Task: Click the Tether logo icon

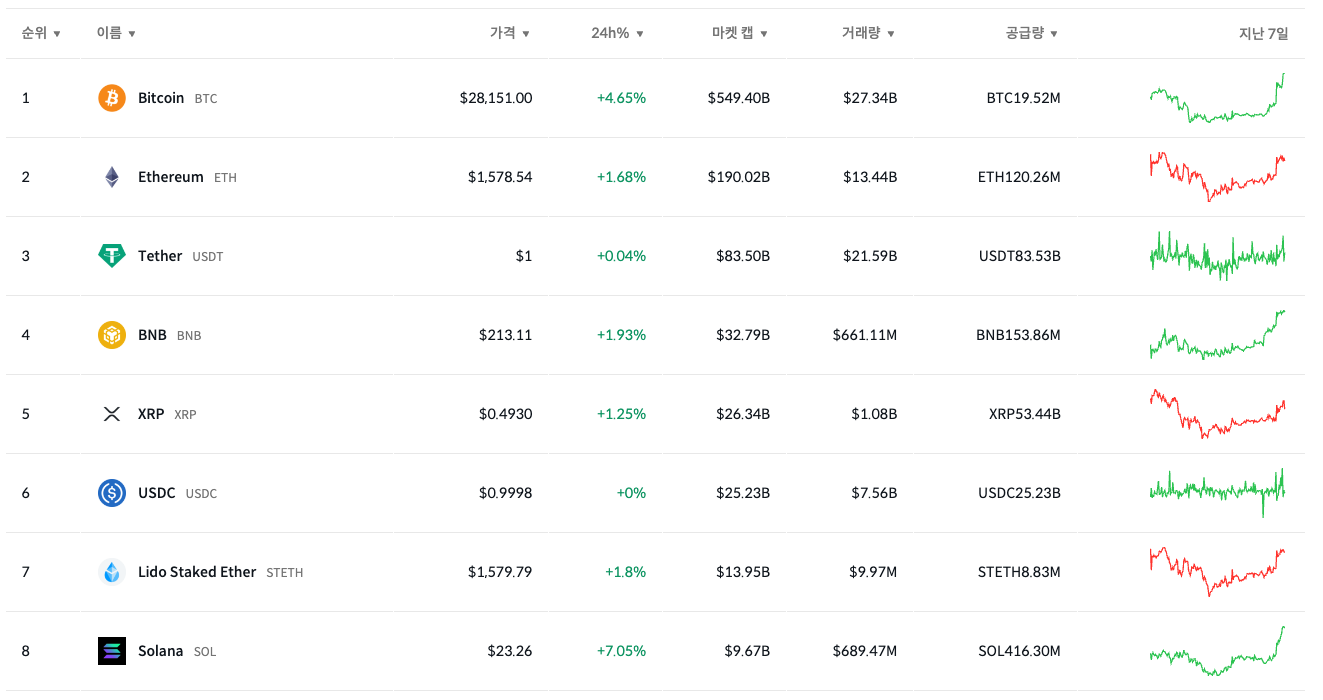Action: (x=112, y=256)
